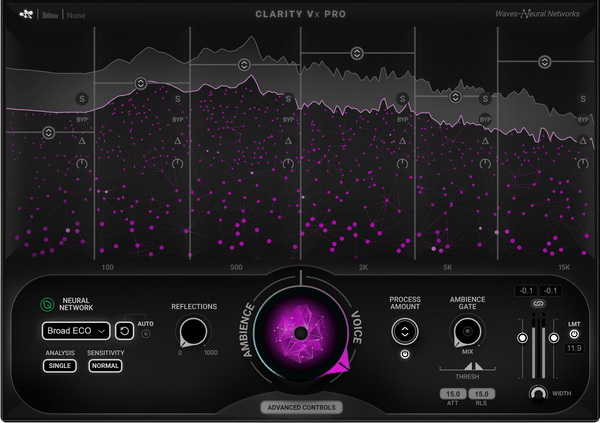Open the preset menu showing None
This screenshot has width=600, height=423.
pyautogui.click(x=75, y=16)
